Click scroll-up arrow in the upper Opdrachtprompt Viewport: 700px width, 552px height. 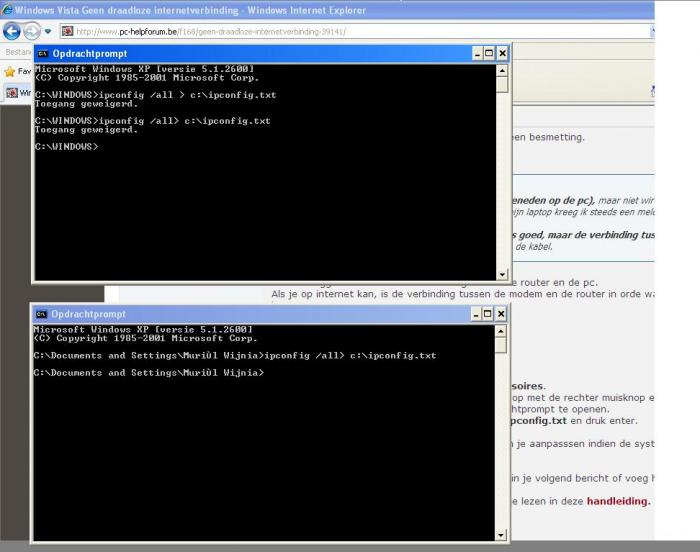point(502,71)
